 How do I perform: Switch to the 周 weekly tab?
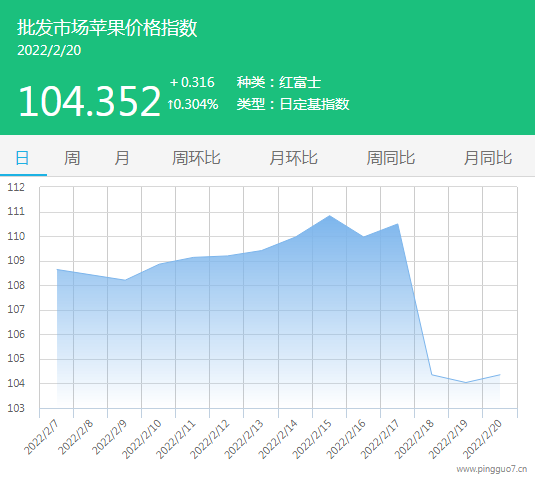point(72,158)
